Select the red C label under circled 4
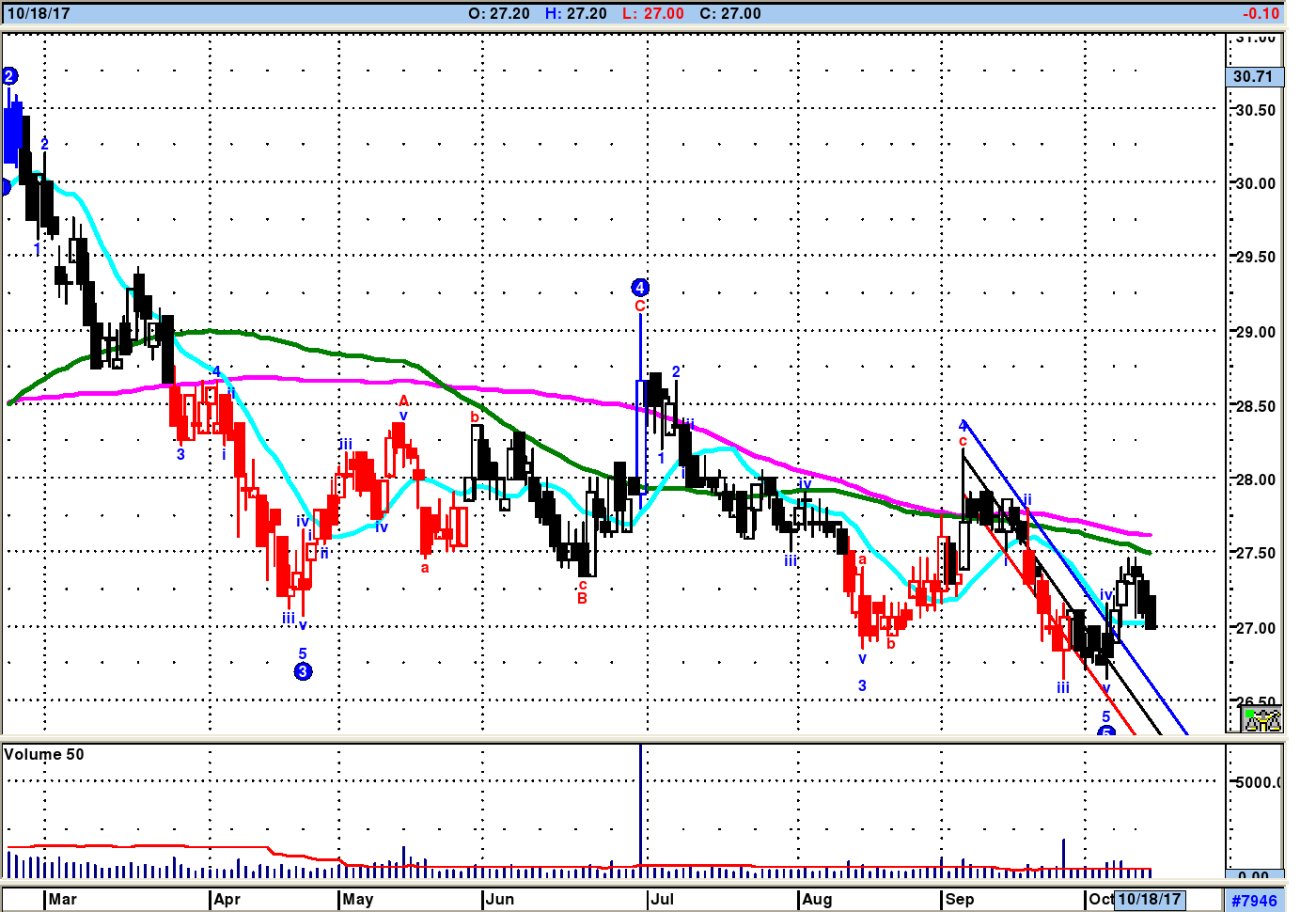The image size is (1316, 912). tap(640, 307)
